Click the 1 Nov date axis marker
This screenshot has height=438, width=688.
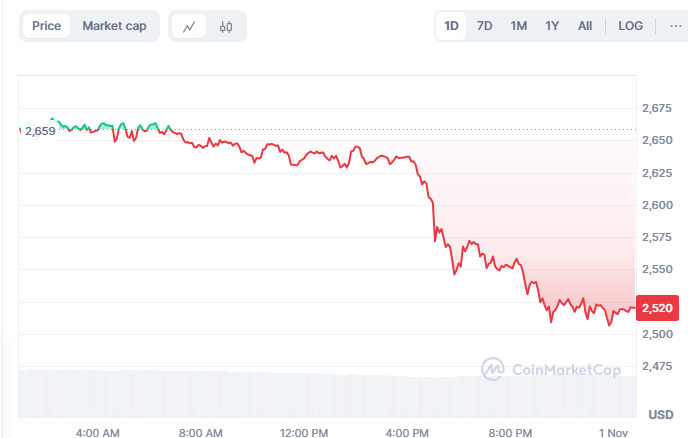coord(611,432)
